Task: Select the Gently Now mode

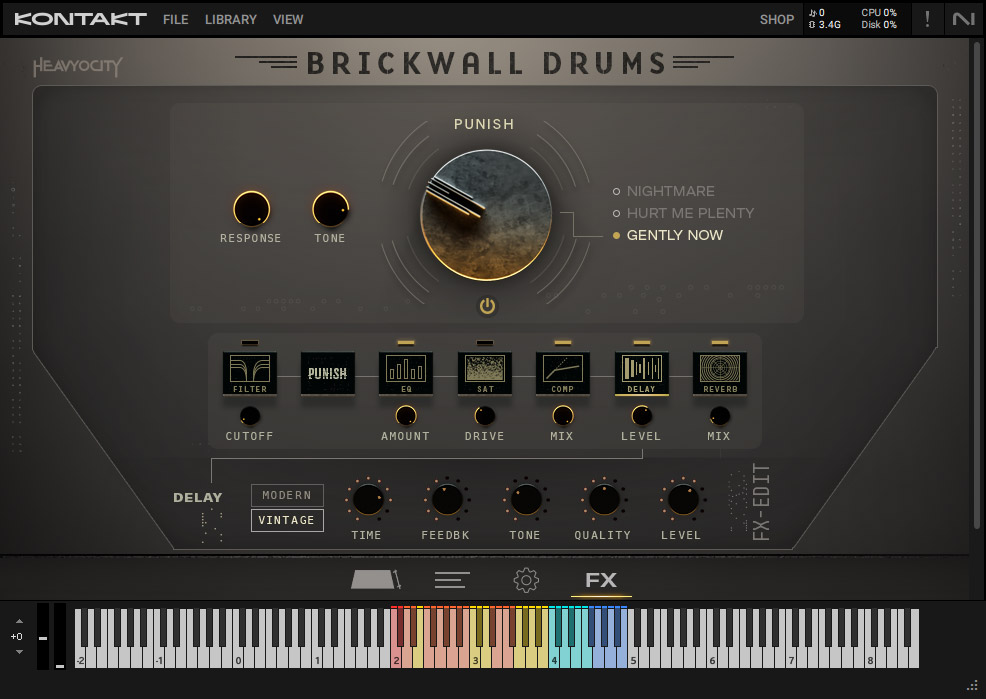Action: [668, 235]
